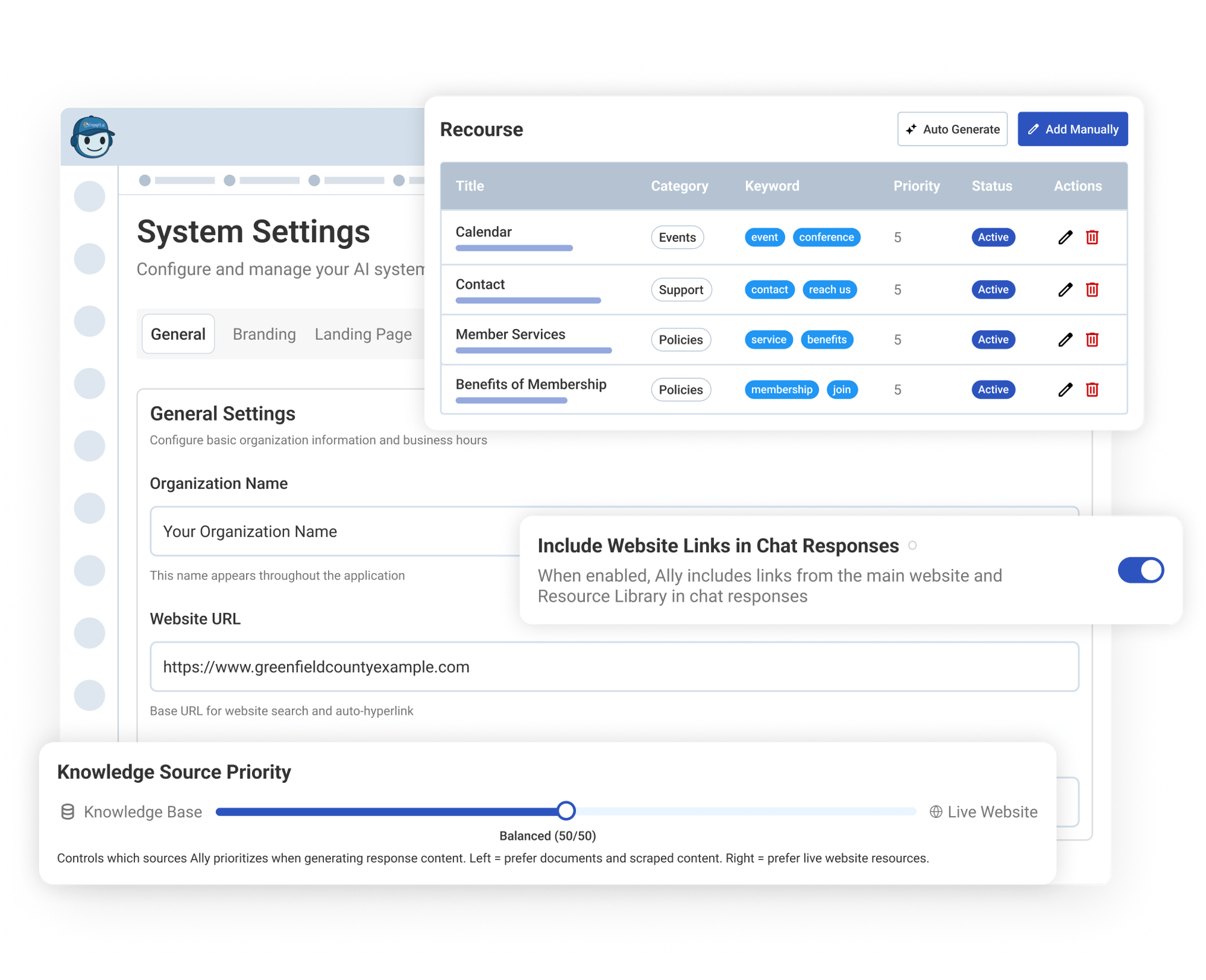Click the Policies tag in Benefits of Membership row
The height and width of the screenshot is (980, 1206).
click(681, 390)
